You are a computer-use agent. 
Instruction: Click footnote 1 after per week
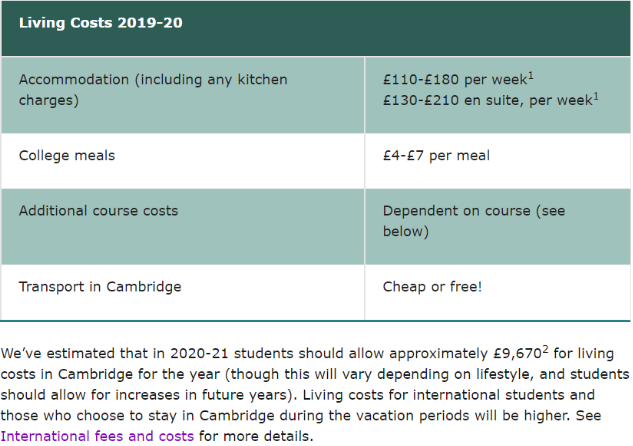[x=531, y=75]
